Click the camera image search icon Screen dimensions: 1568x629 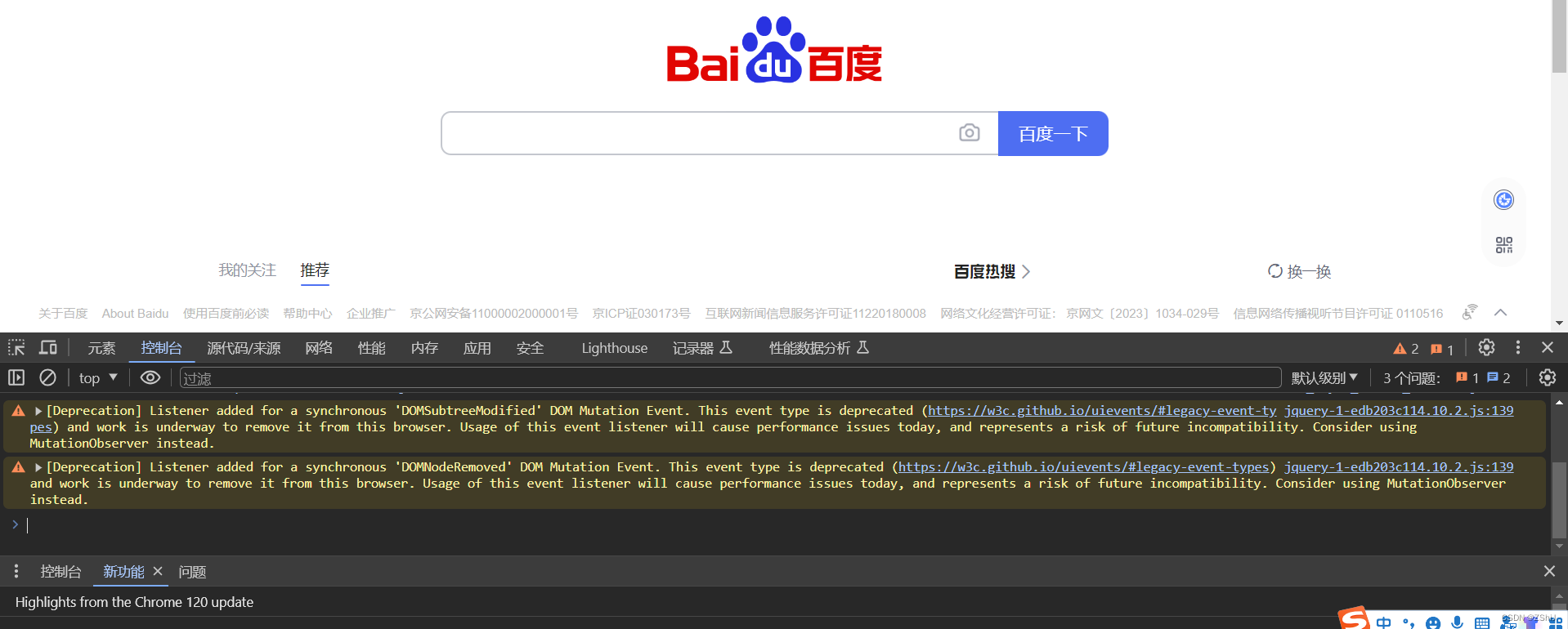click(969, 132)
